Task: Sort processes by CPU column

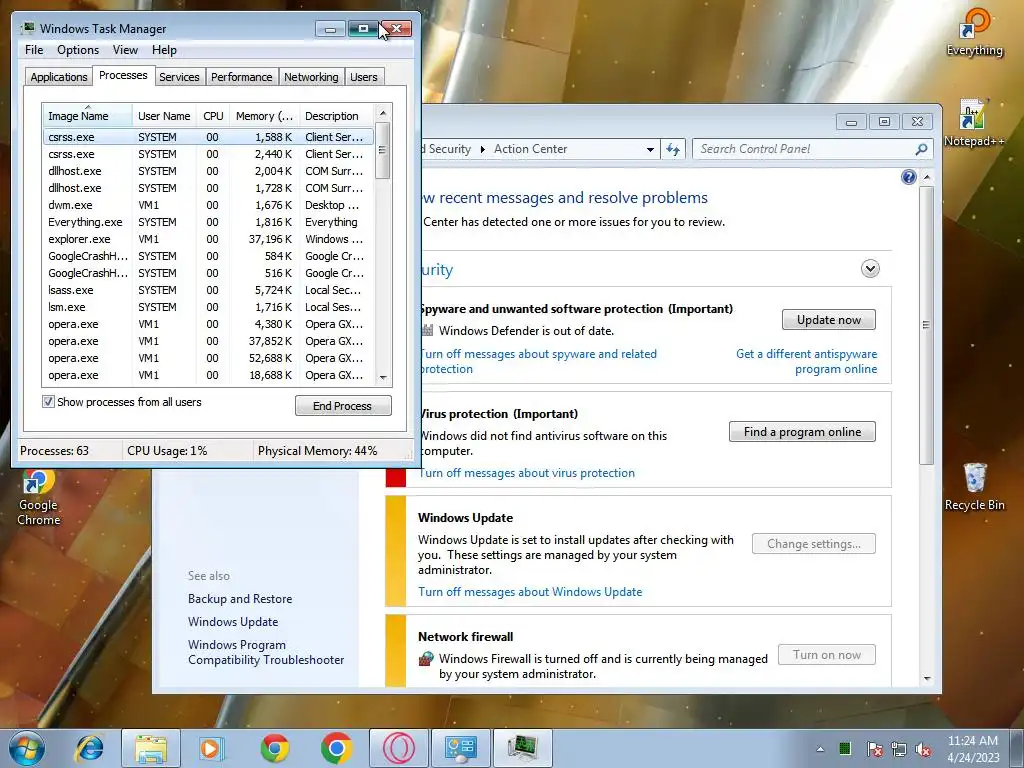Action: point(213,116)
